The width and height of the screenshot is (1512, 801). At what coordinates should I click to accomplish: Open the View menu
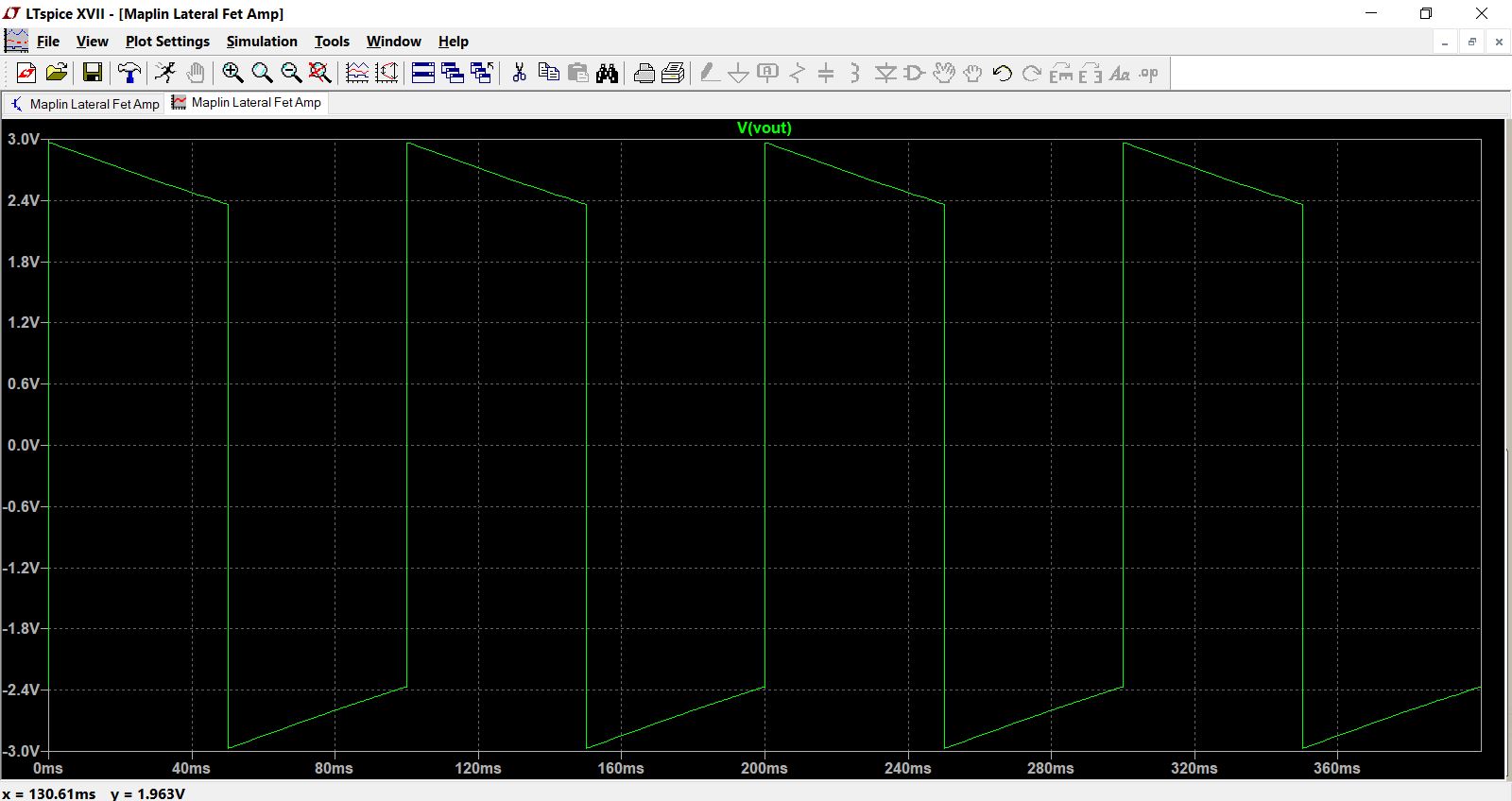(93, 42)
